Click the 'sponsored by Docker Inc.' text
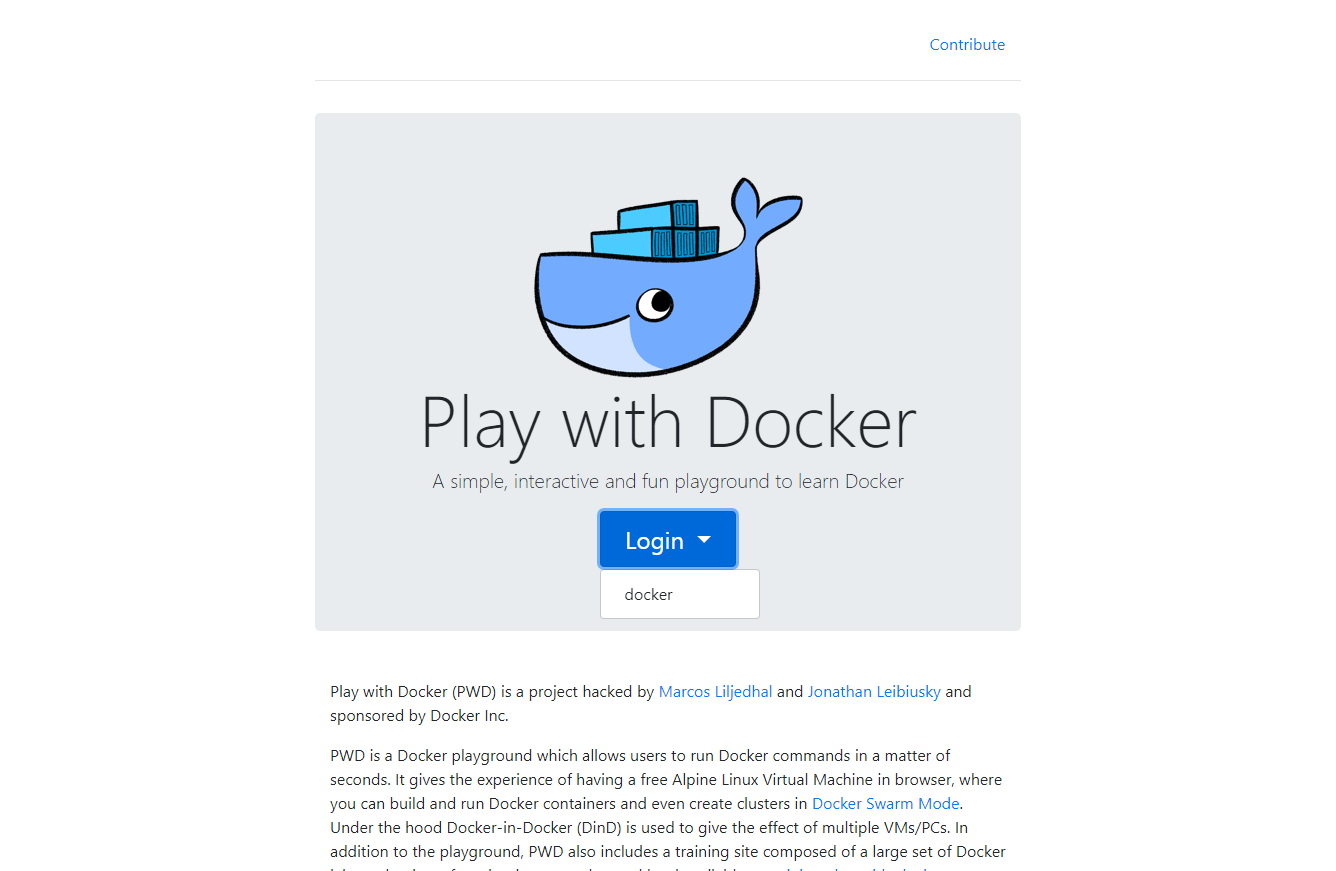 coord(419,715)
